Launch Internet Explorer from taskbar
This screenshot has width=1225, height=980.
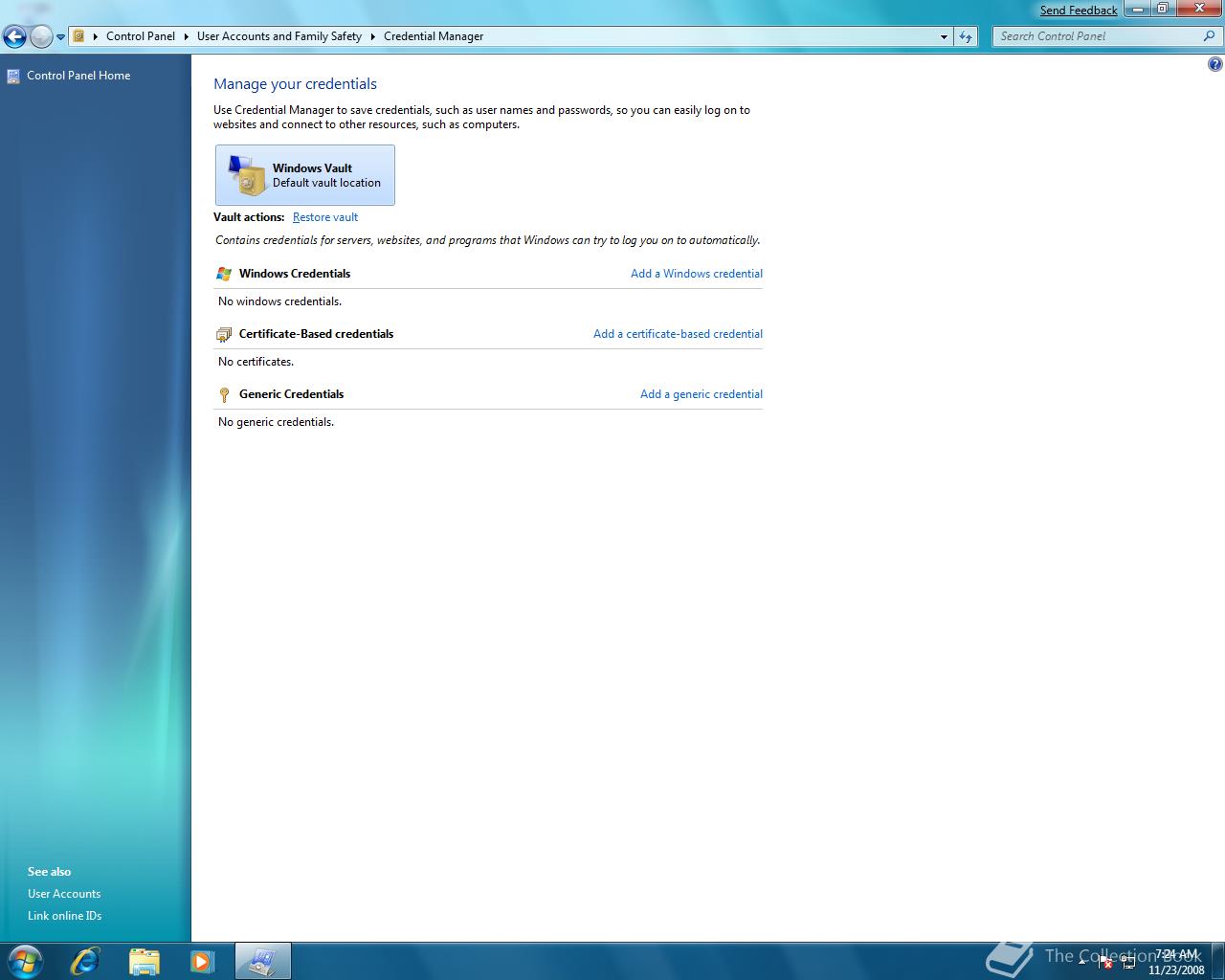pos(85,961)
